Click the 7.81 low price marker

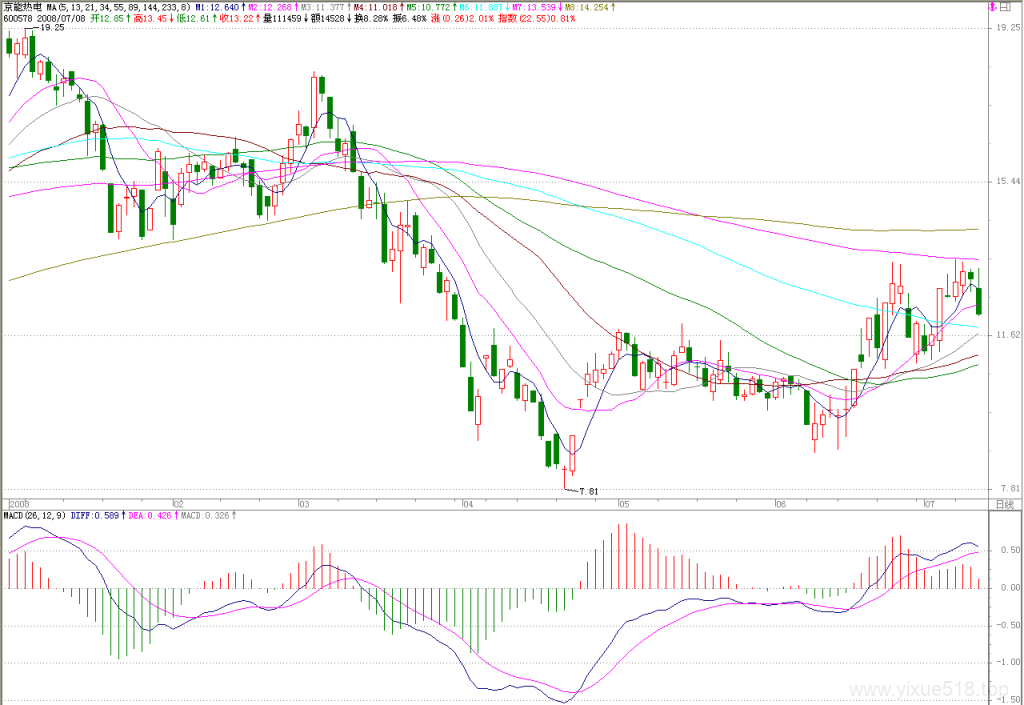click(x=588, y=492)
